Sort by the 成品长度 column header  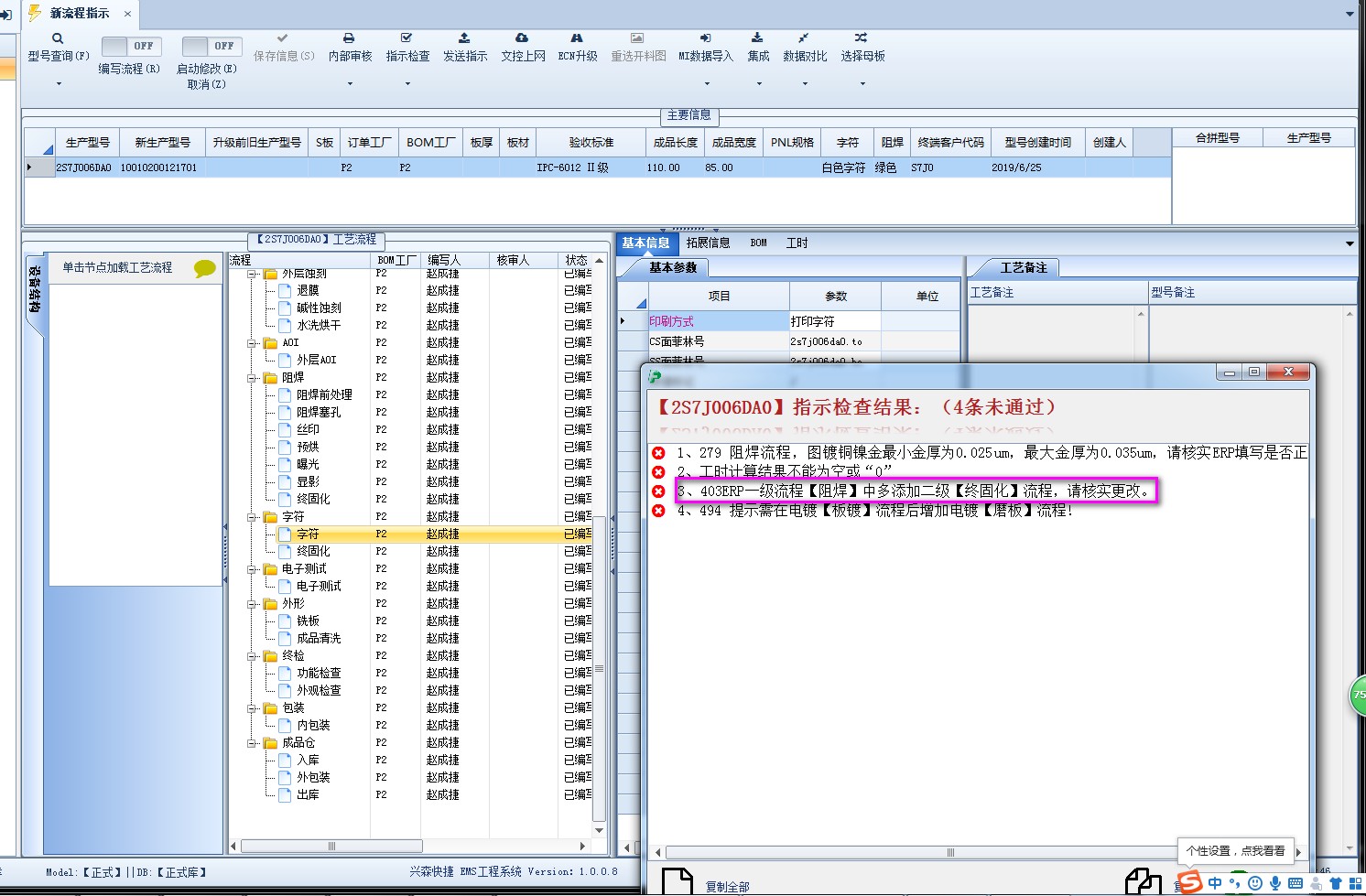point(675,142)
